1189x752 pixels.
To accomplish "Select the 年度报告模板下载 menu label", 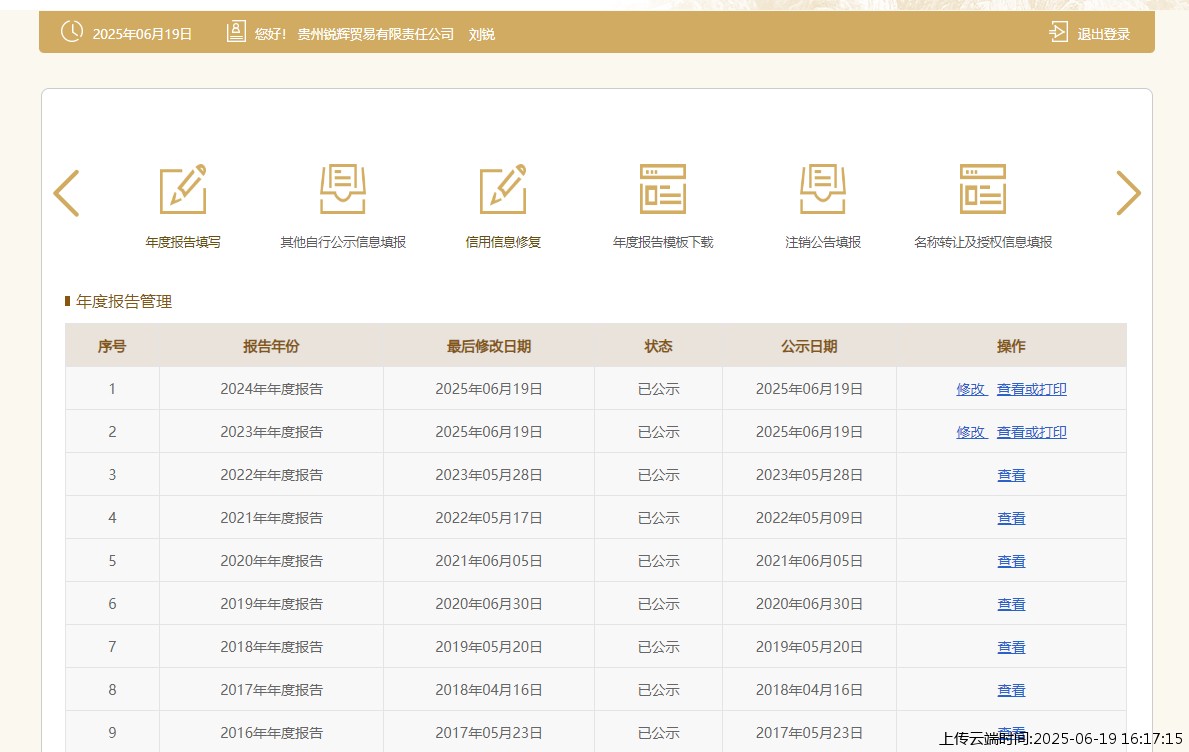I will pyautogui.click(x=663, y=242).
